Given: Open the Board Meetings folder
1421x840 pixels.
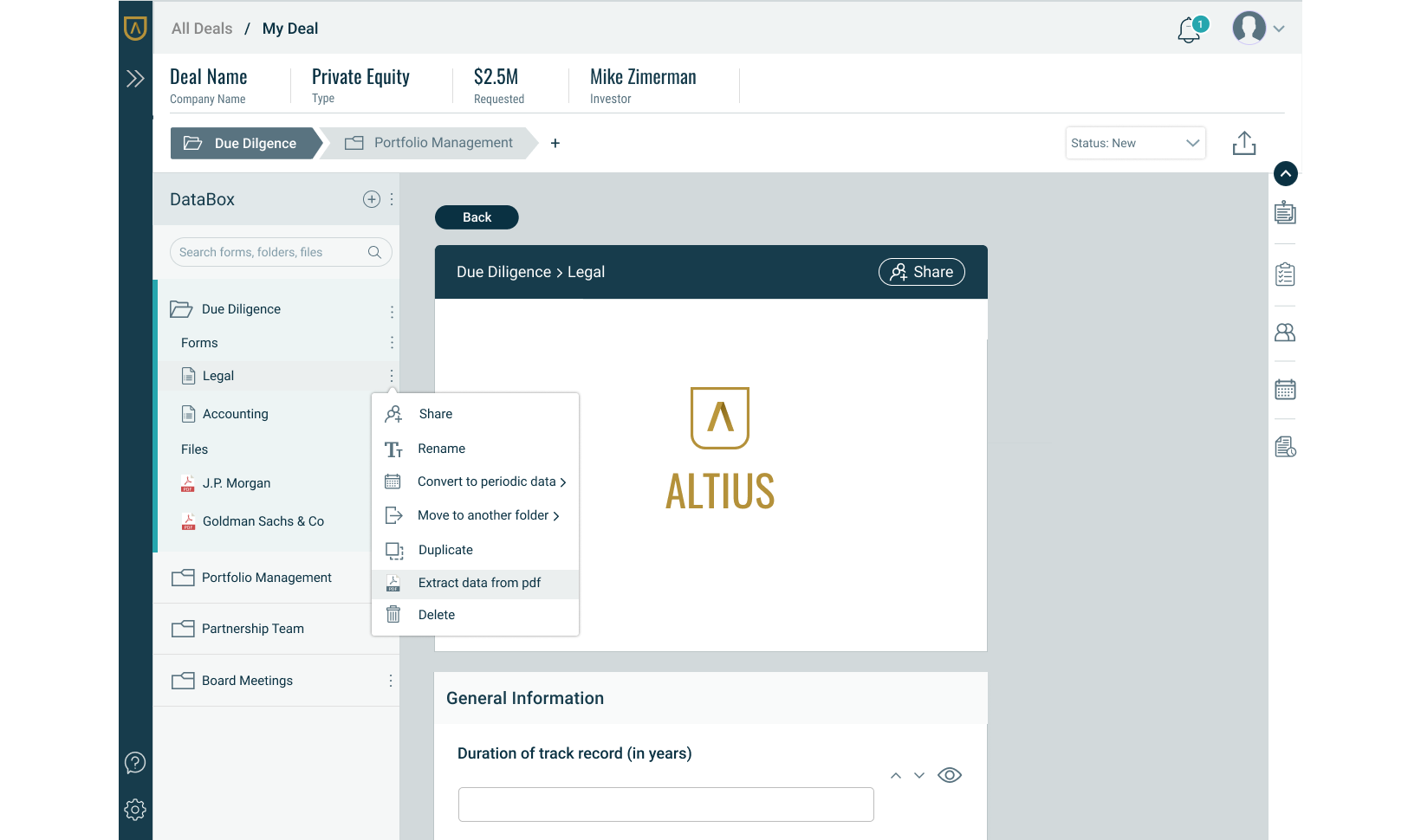Looking at the screenshot, I should pos(247,681).
